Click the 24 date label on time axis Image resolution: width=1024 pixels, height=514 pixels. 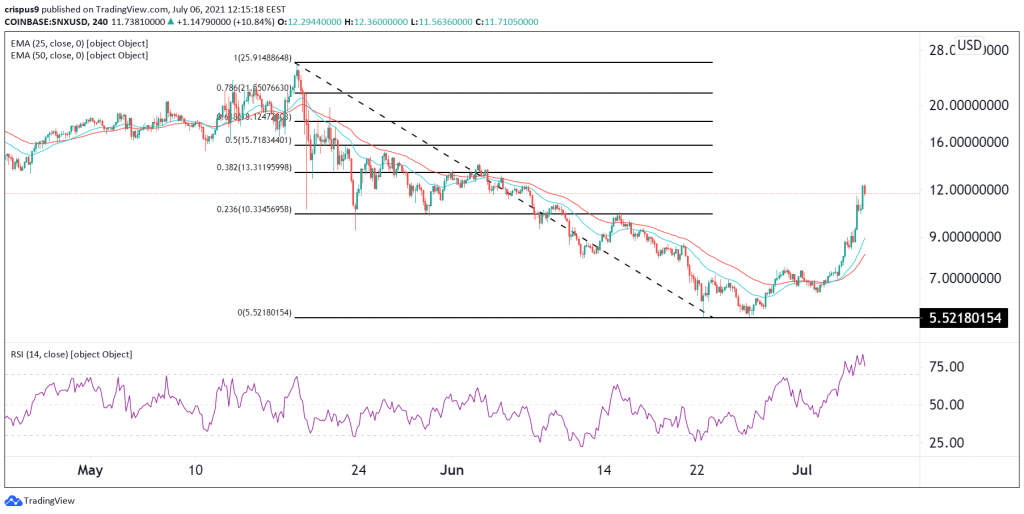(x=359, y=470)
